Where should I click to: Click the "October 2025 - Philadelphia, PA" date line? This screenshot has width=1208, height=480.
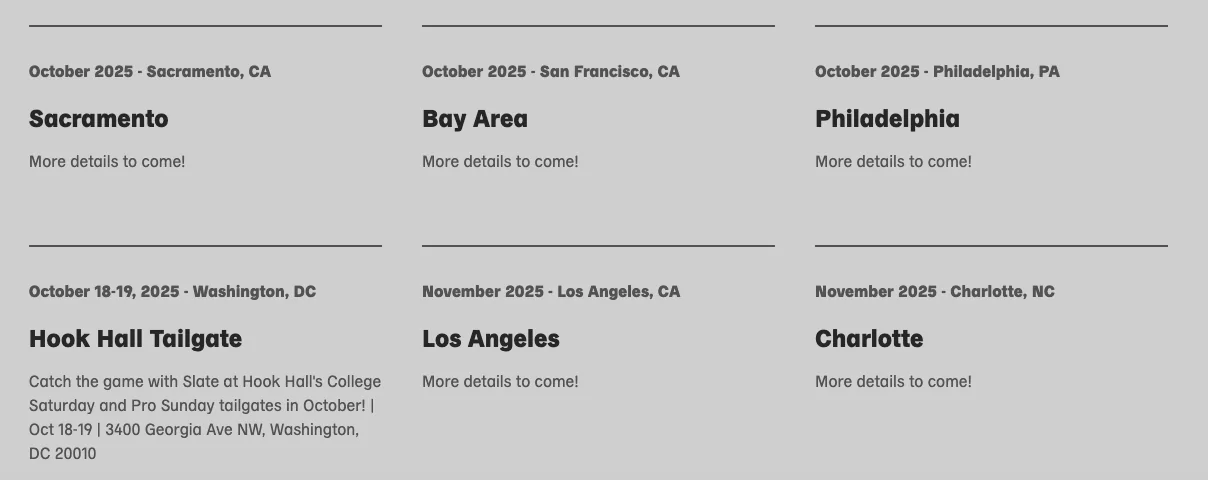937,72
